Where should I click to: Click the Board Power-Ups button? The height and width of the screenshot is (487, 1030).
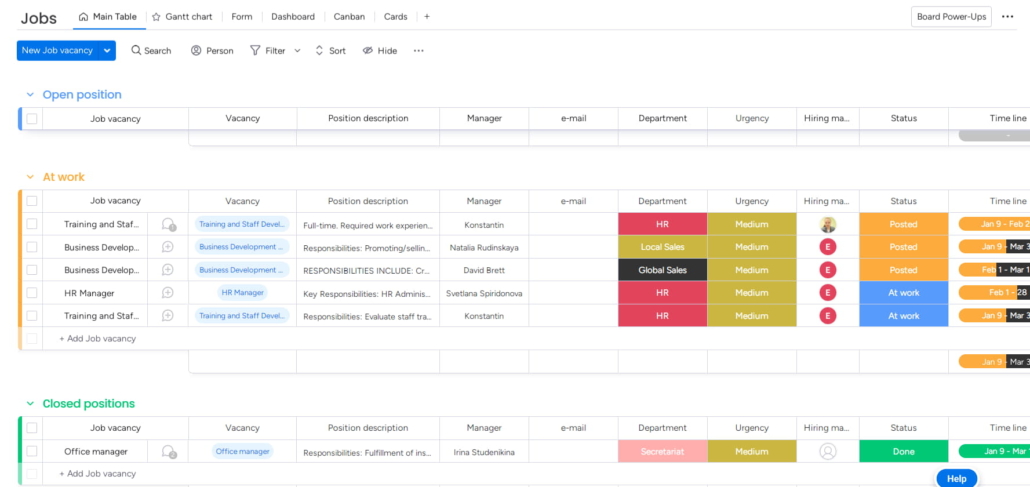950,17
